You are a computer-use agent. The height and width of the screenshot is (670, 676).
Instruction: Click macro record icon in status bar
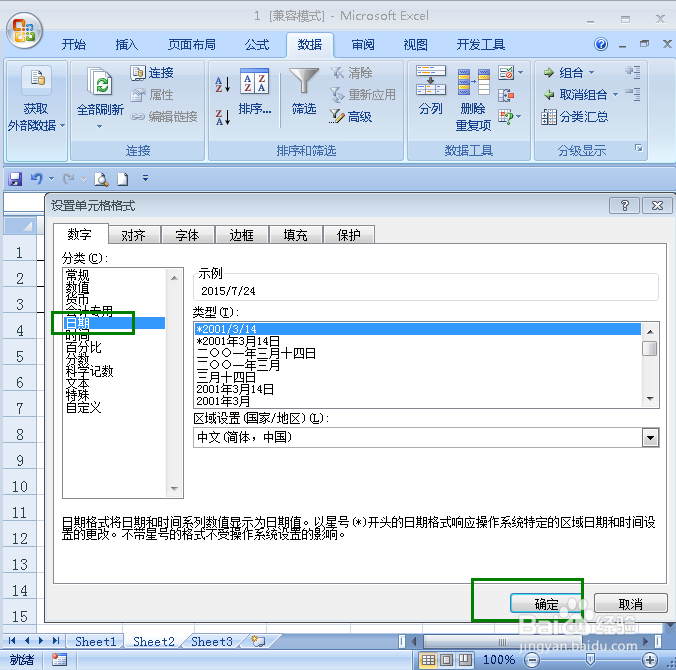(59, 660)
